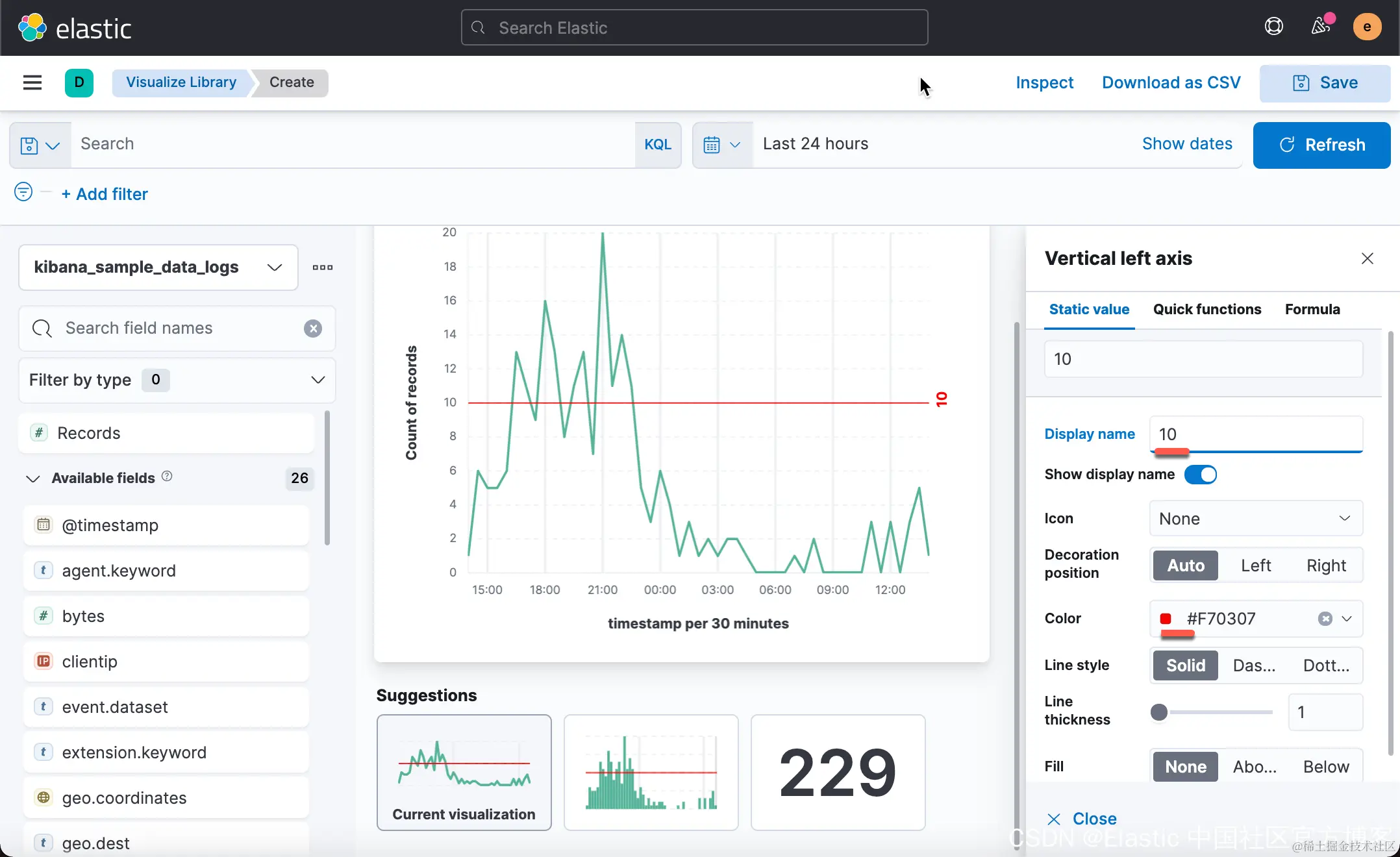Viewport: 1400px width, 857px height.
Task: Select the bar chart suggestion thumbnail
Action: [x=651, y=773]
